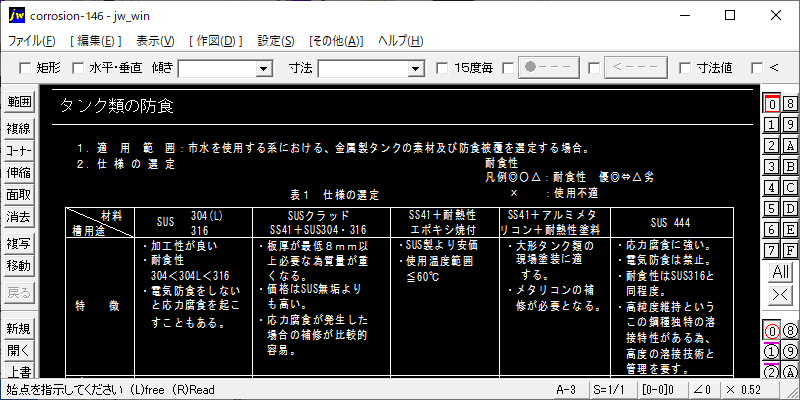Screen dimensions: 800x400
Task: Activate the 伸縮 (stretch) tool
Action: [19, 172]
